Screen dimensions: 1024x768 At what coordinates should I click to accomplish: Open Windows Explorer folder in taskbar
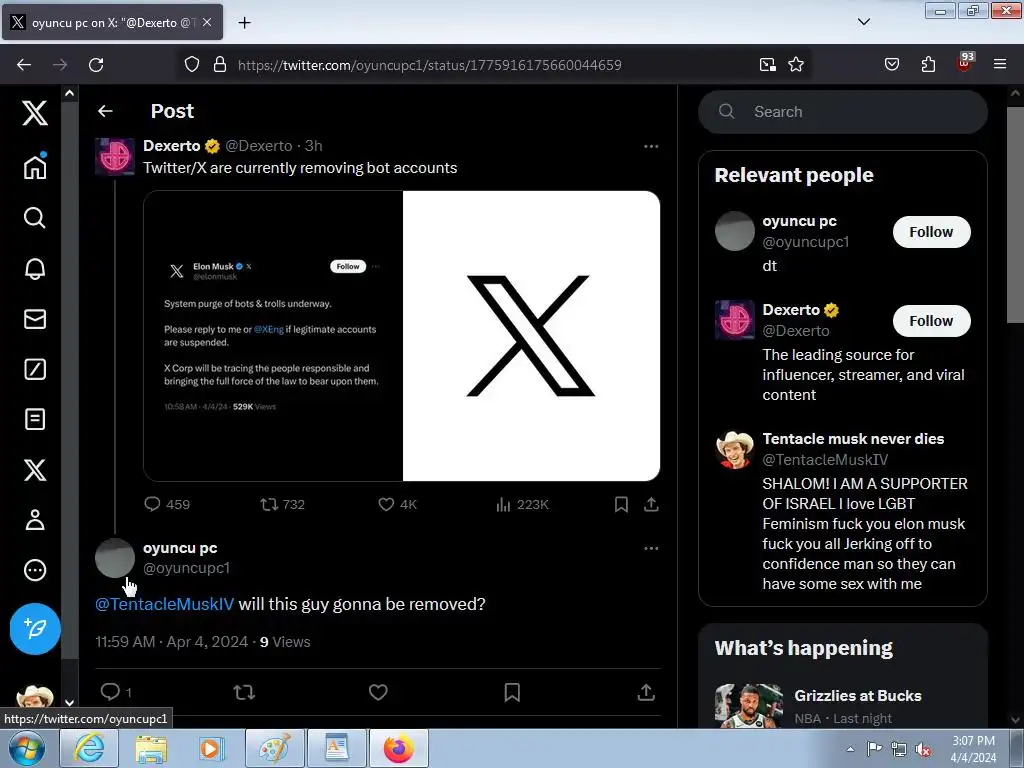151,748
